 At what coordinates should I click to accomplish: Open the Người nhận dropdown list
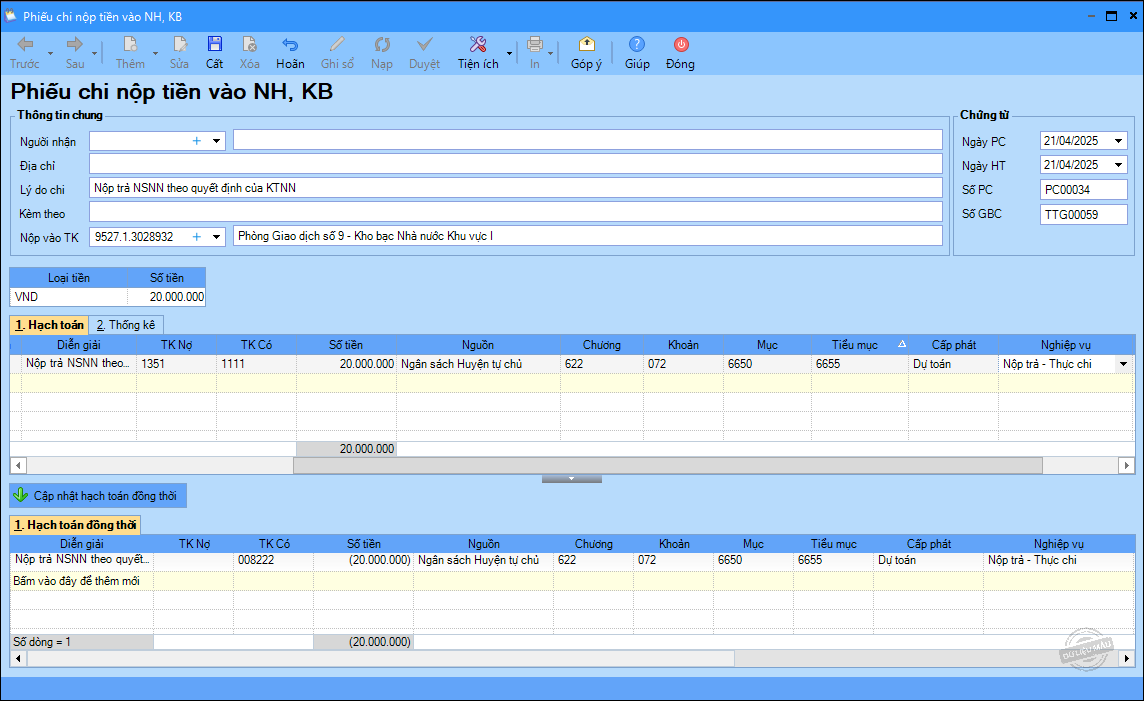tap(217, 141)
